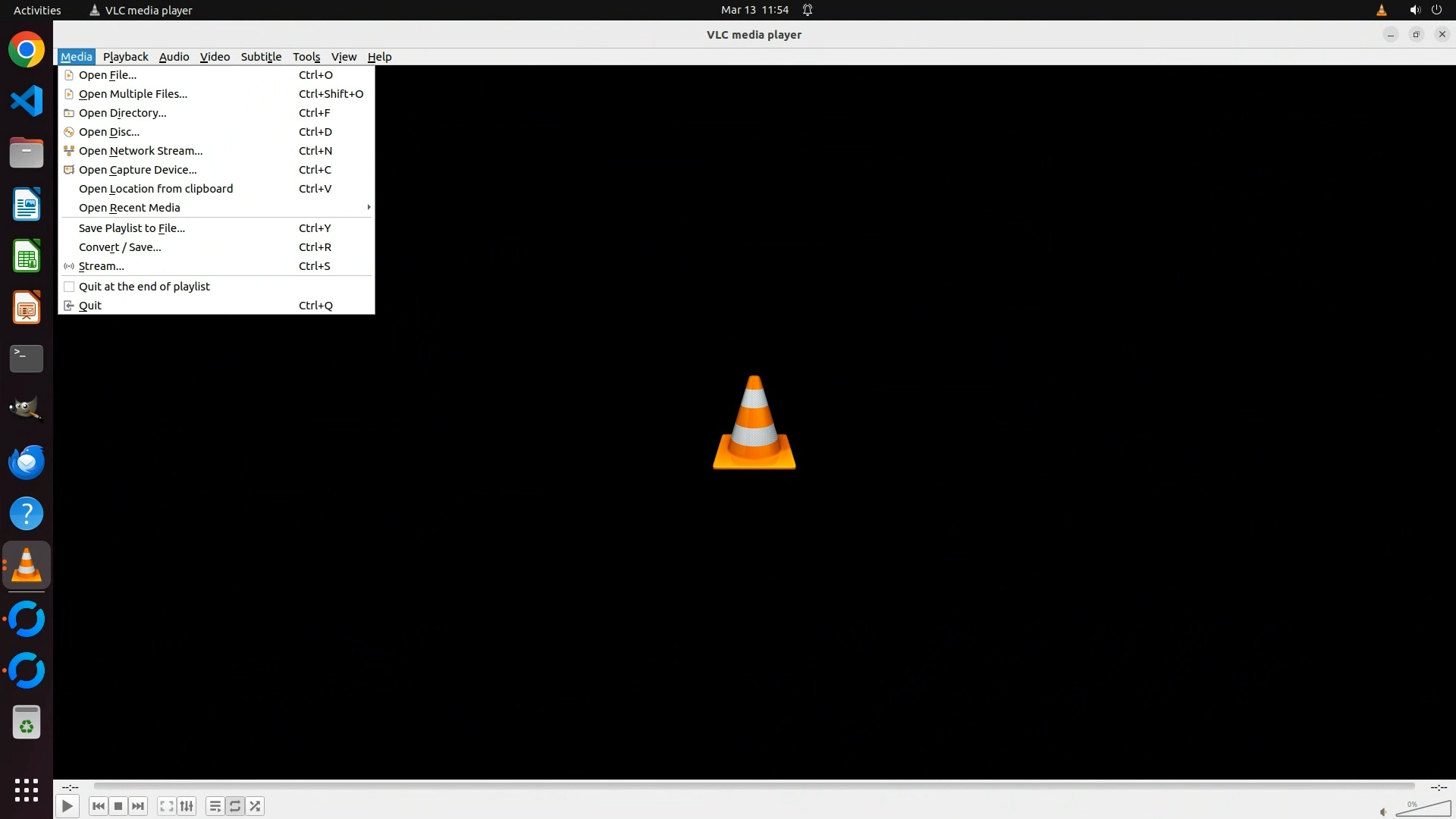Enable Quit at the end of playlist

coord(144,287)
